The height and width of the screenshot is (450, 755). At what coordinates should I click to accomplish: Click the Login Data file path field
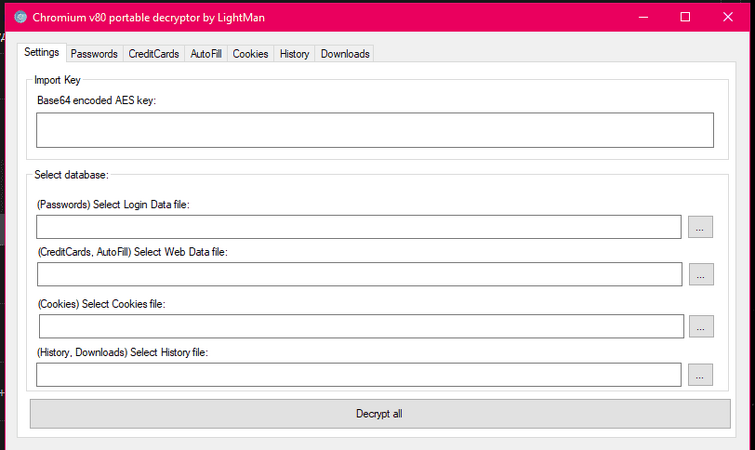point(359,227)
